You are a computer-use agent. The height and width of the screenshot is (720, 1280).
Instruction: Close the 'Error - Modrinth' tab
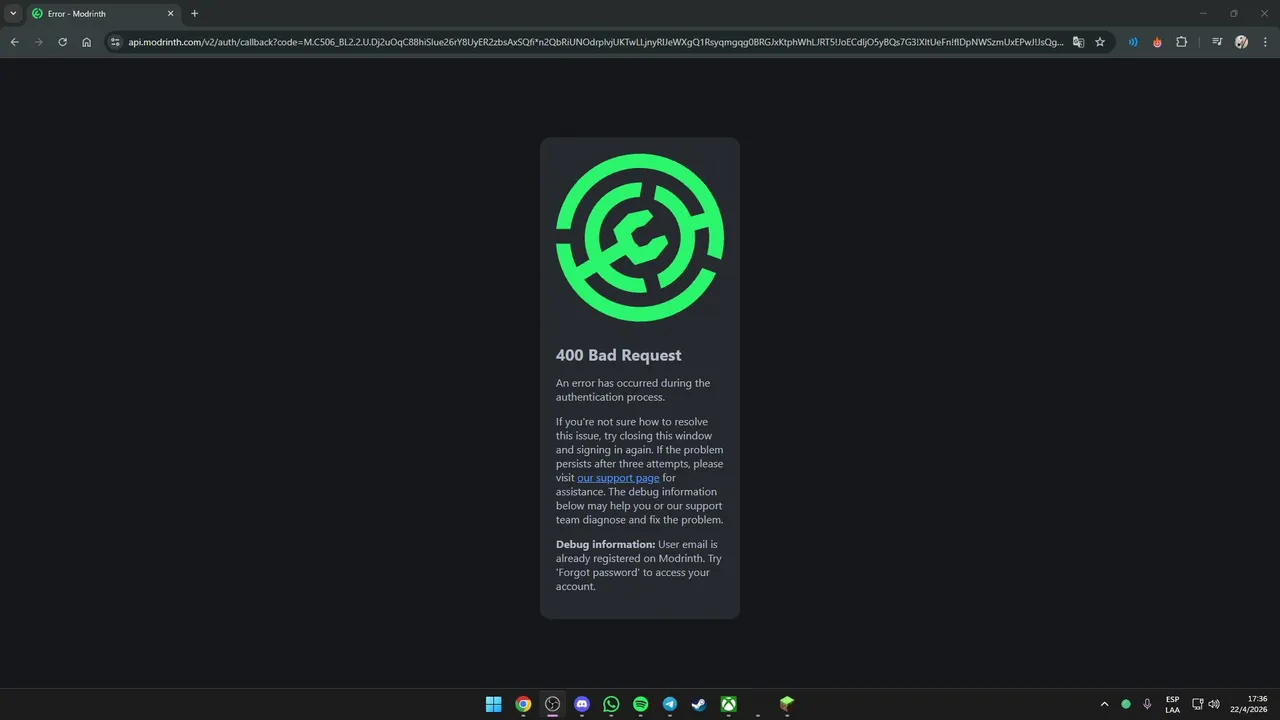(x=170, y=14)
